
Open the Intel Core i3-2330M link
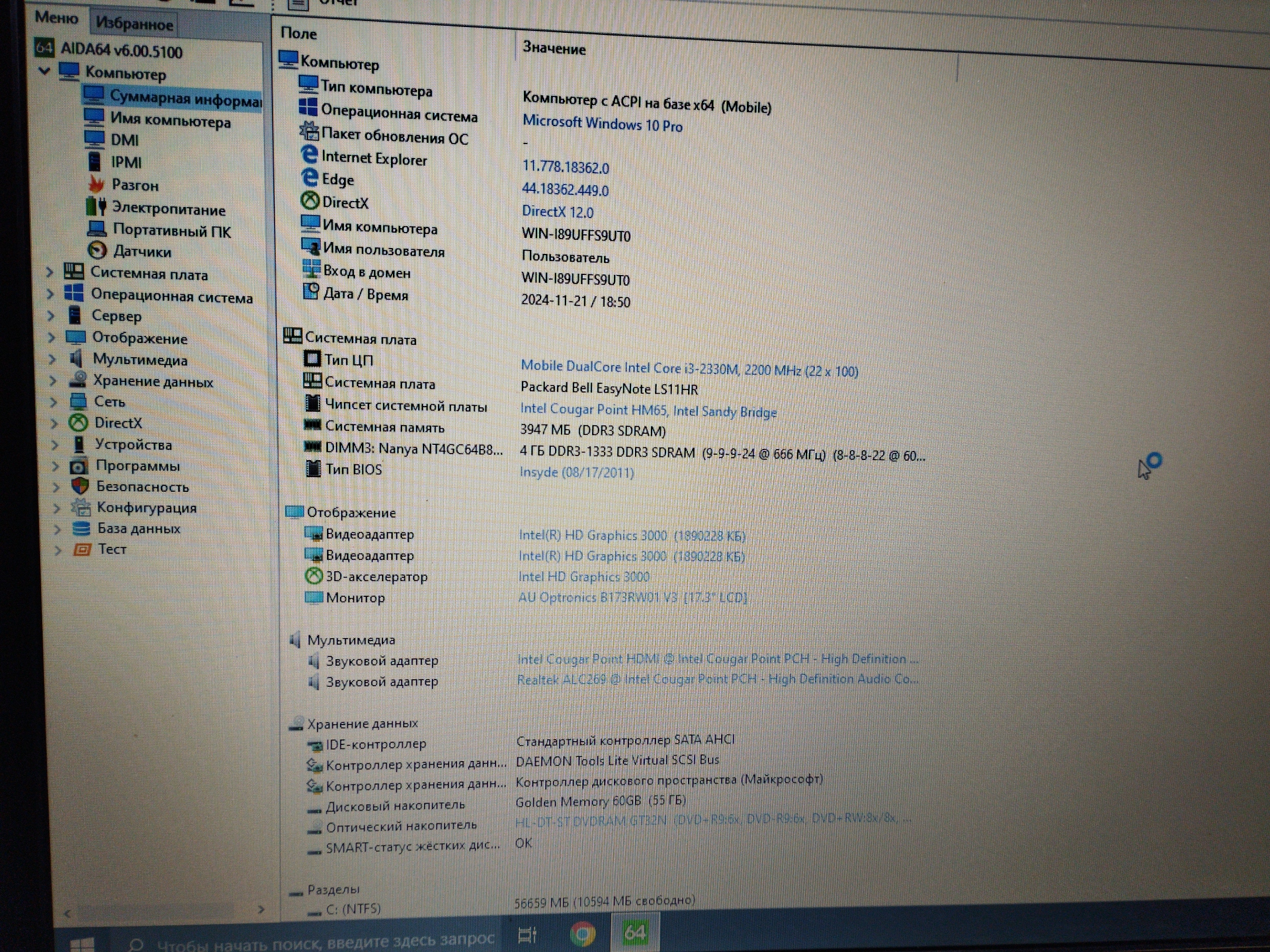pos(689,368)
